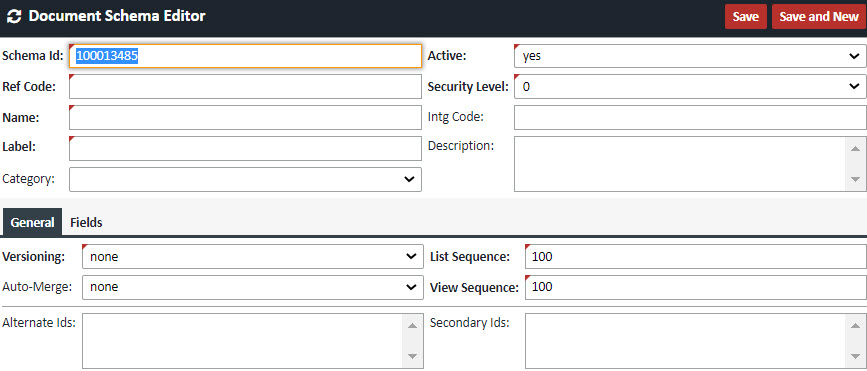The height and width of the screenshot is (371, 867).
Task: Open the Versioning dropdown
Action: [253, 257]
